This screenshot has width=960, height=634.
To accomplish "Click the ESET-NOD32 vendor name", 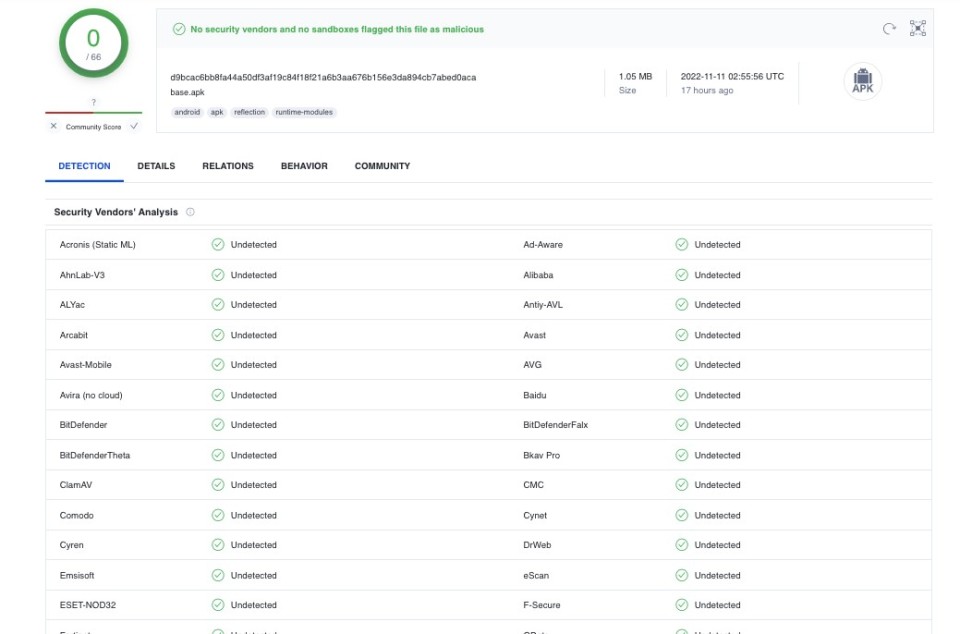I will 88,605.
